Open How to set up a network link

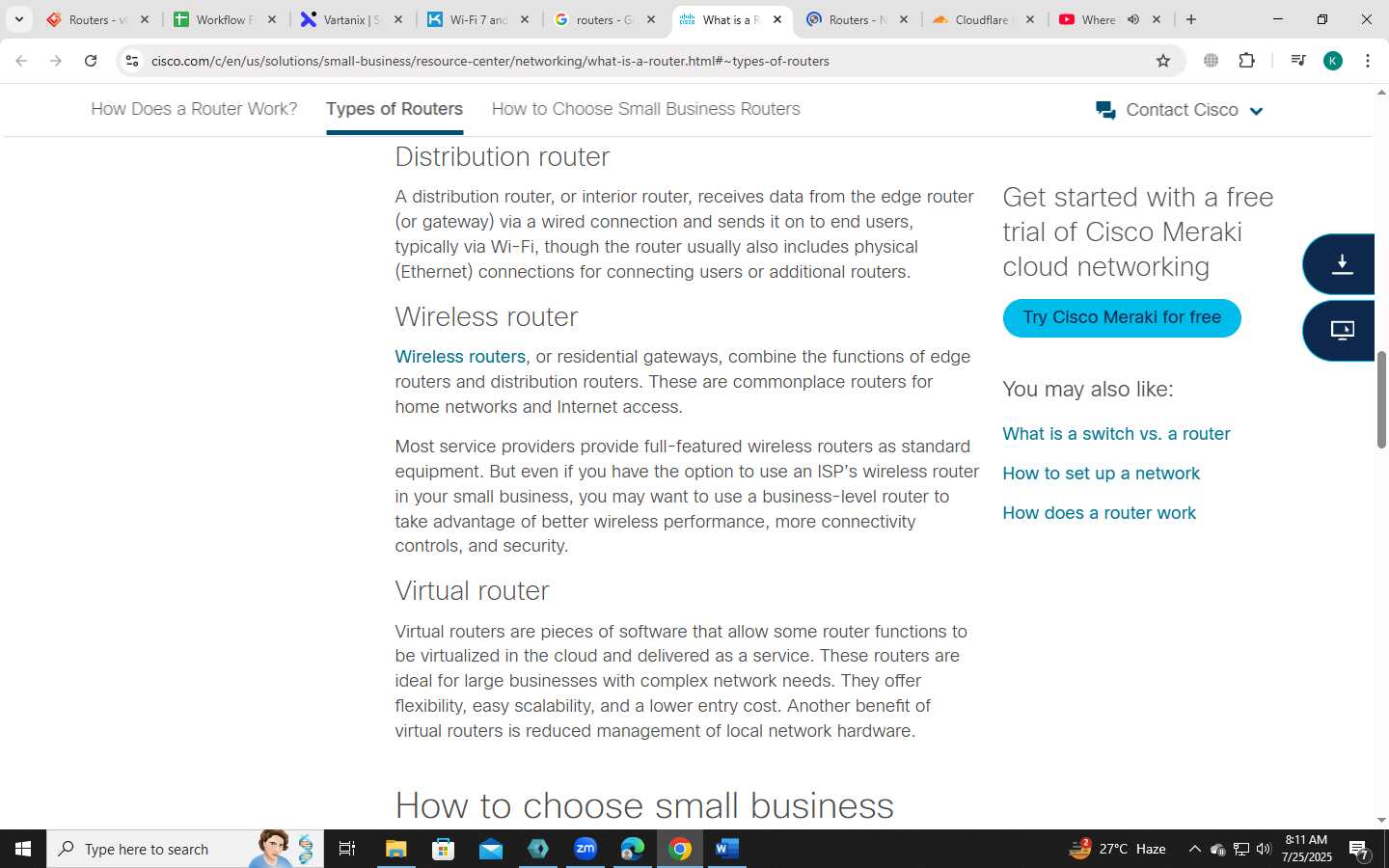pos(1101,474)
